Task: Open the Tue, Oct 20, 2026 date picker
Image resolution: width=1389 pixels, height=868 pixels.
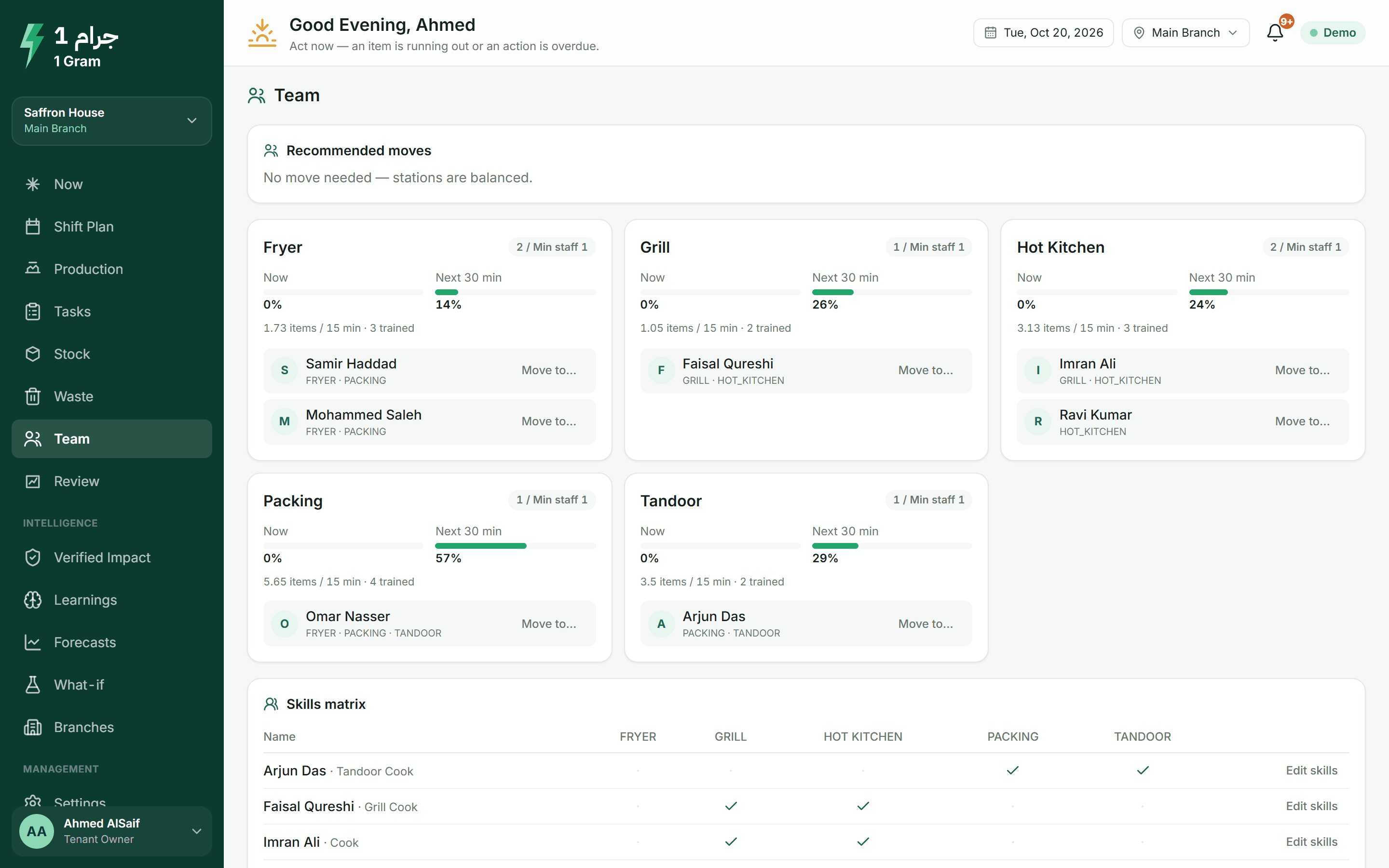Action: pyautogui.click(x=1044, y=33)
